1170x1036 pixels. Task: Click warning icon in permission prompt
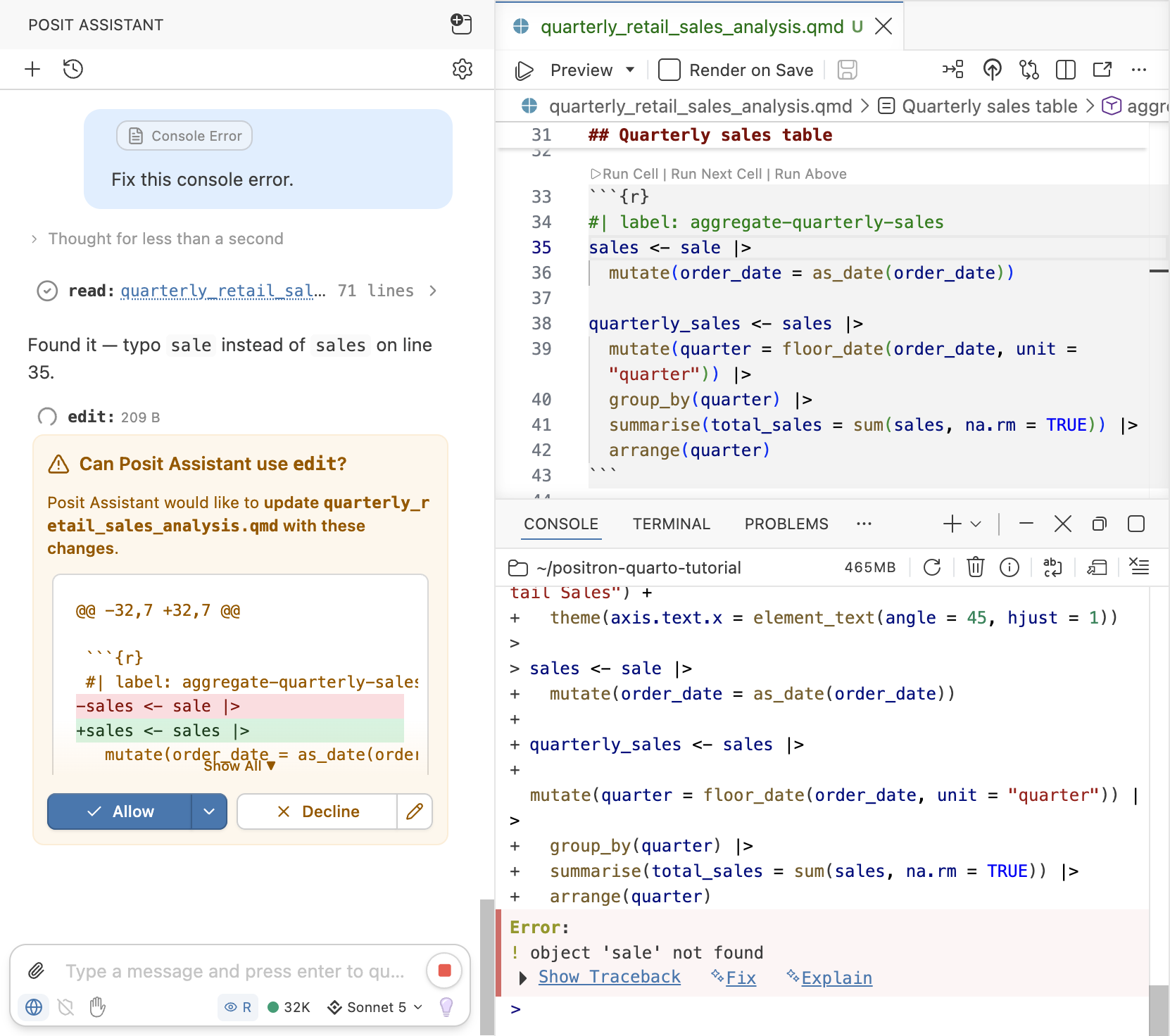(58, 465)
